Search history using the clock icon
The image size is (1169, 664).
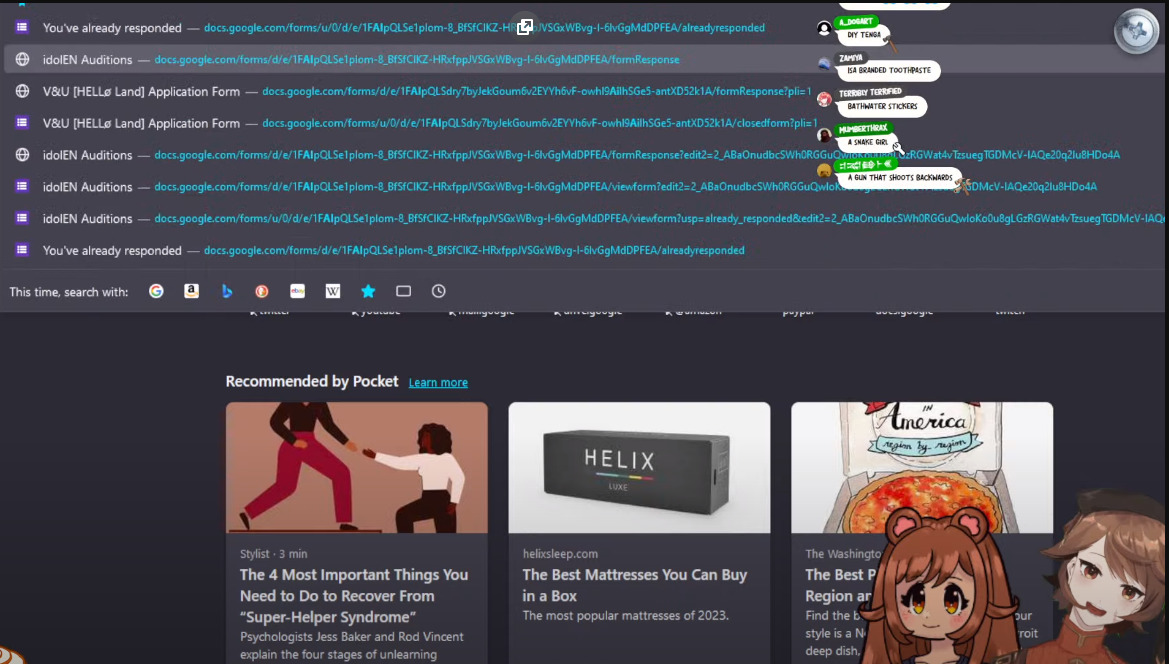438,291
